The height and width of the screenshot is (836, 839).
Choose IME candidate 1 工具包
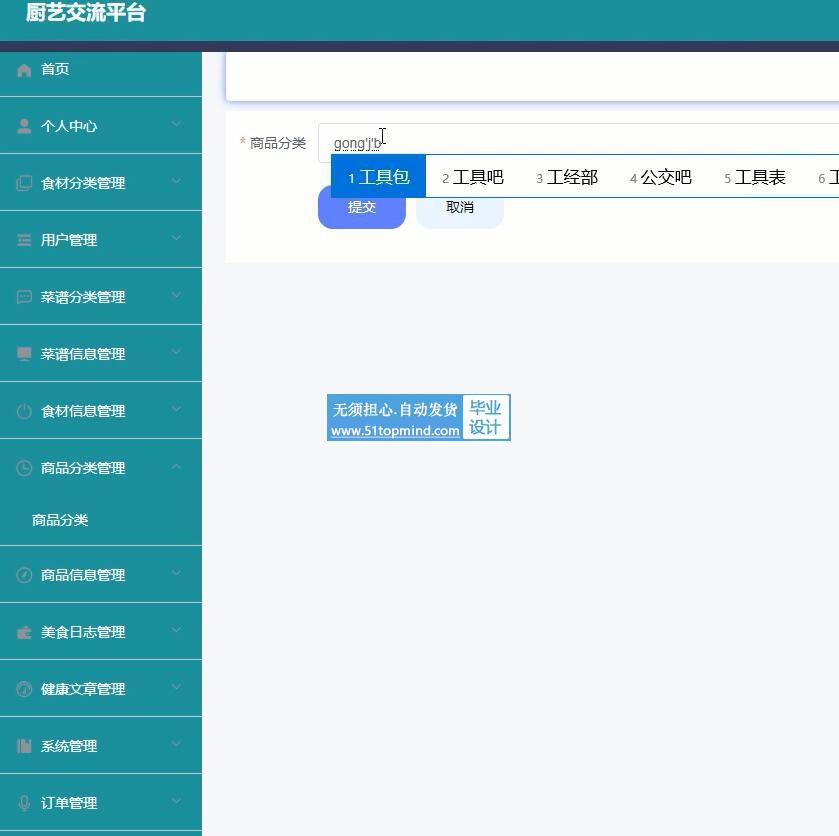(378, 177)
